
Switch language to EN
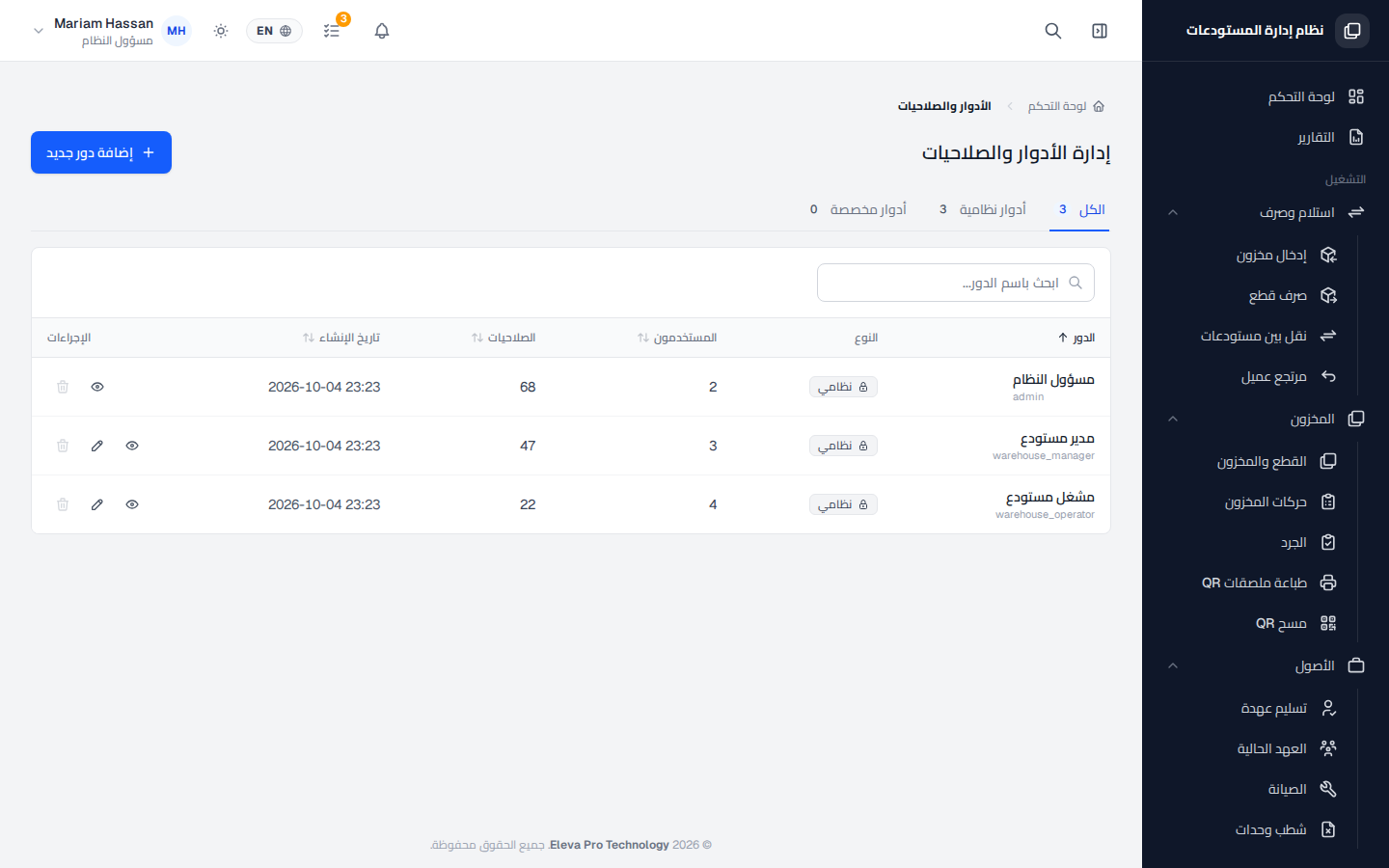click(x=274, y=31)
